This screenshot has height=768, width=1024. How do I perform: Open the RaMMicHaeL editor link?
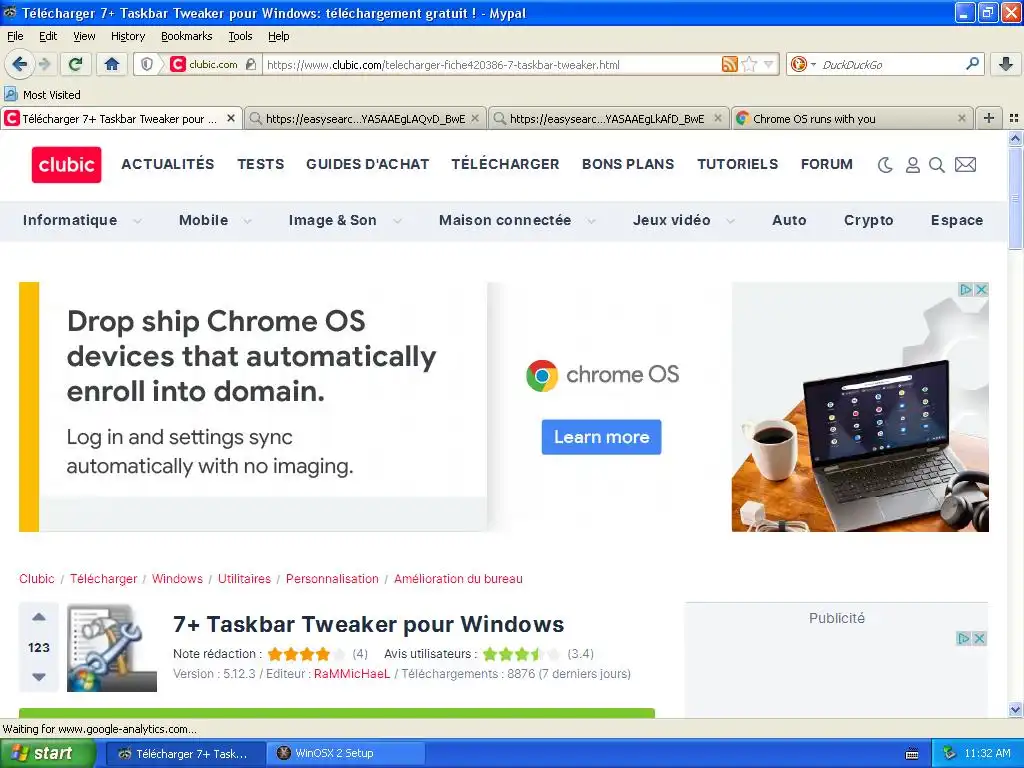pos(351,673)
